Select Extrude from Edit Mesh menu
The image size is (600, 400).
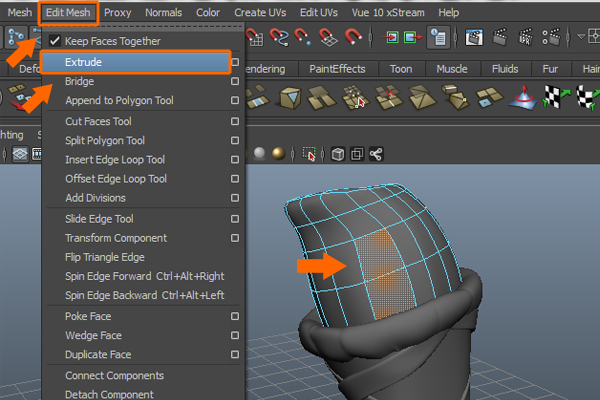click(84, 62)
